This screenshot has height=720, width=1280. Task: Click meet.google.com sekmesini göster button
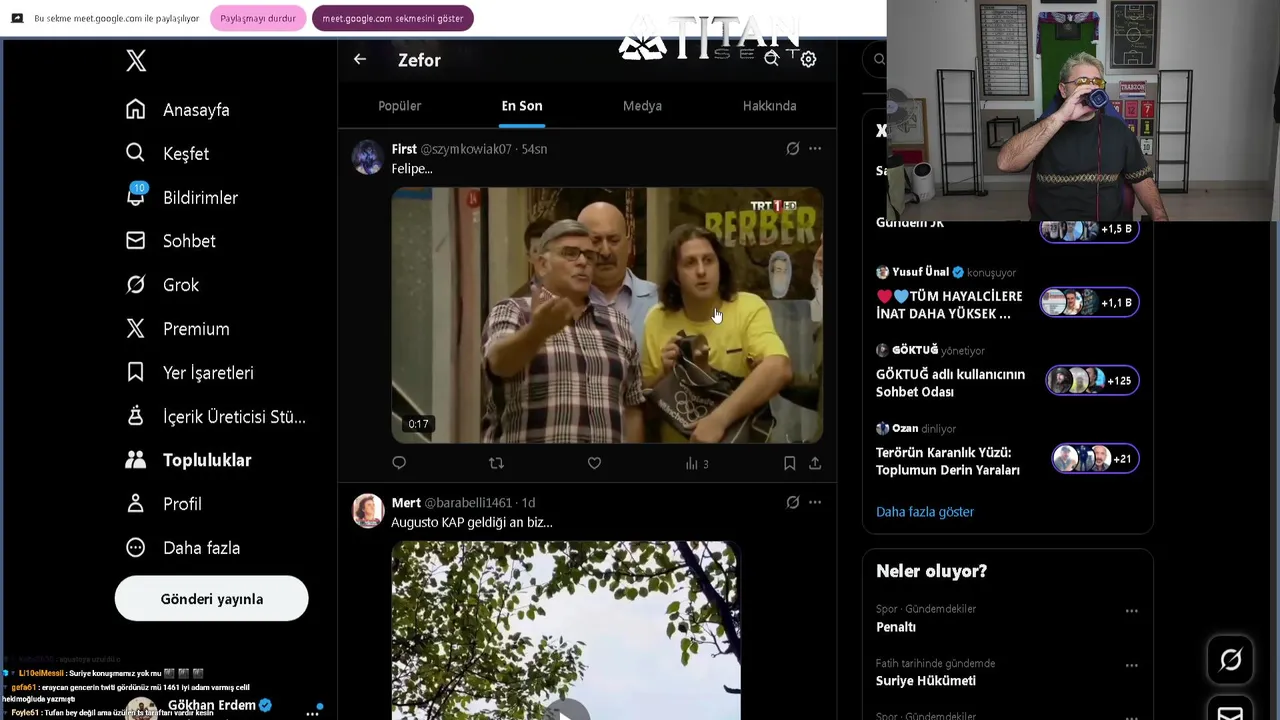[x=392, y=18]
